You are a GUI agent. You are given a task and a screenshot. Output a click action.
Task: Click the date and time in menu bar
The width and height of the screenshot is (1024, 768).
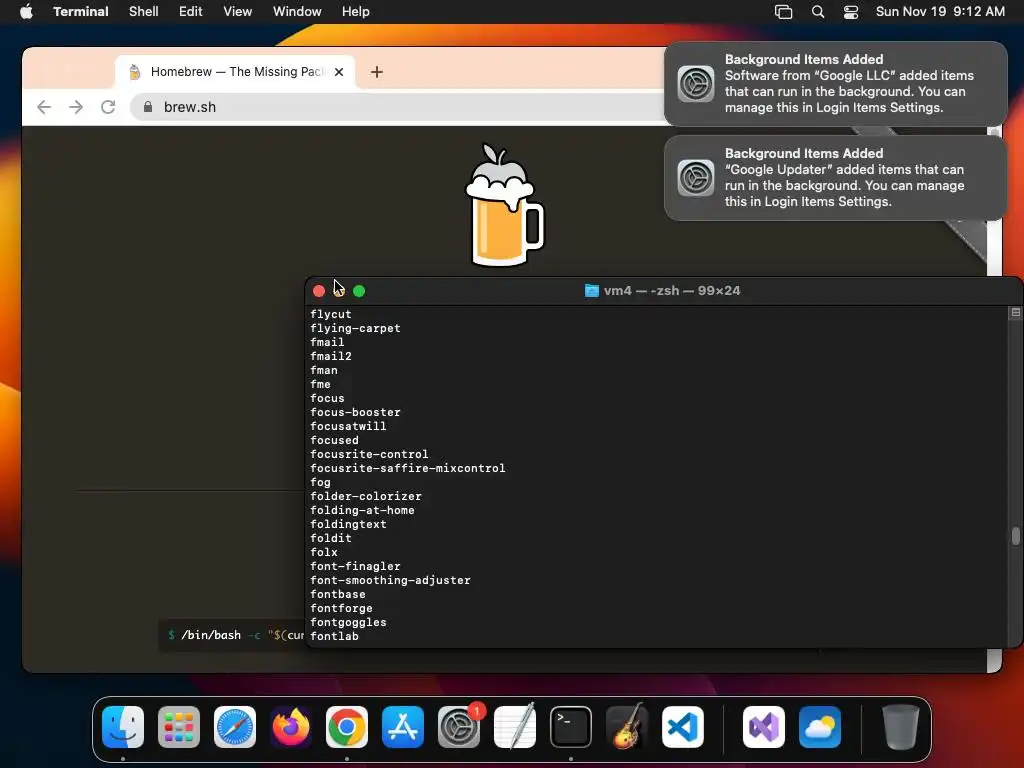[940, 11]
